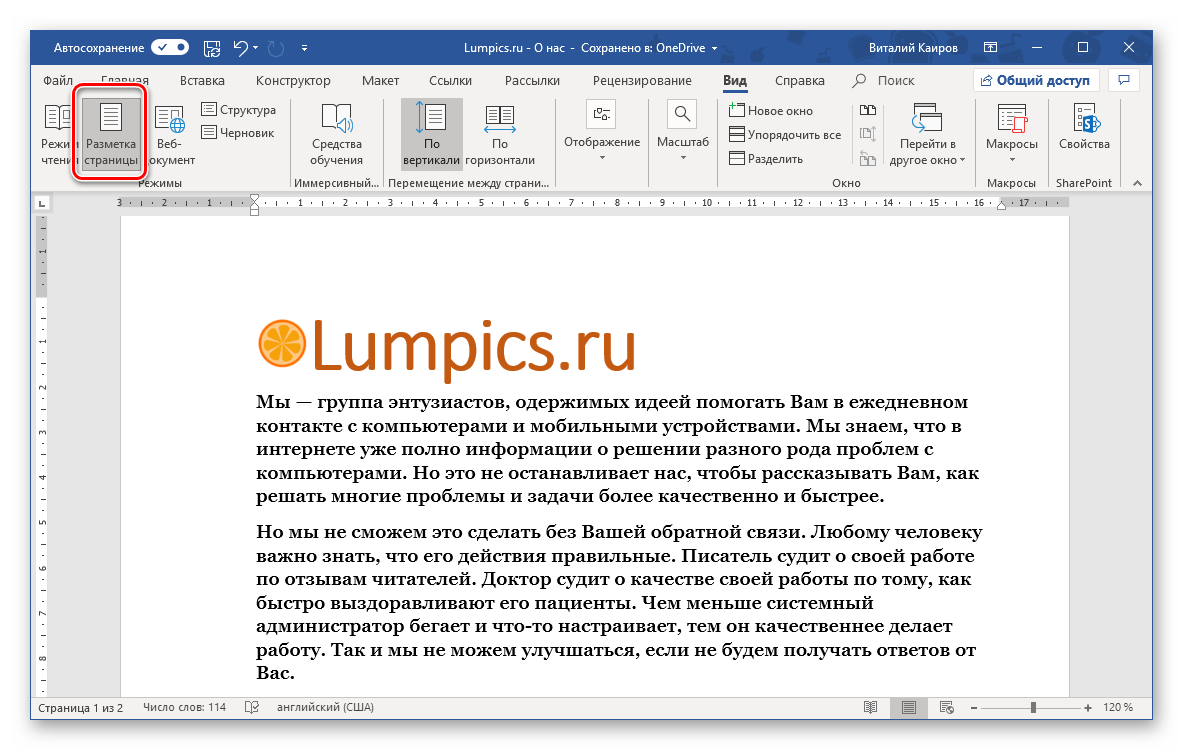The width and height of the screenshot is (1183, 750).
Task: Click the Общий доступ share button
Action: 1036,81
